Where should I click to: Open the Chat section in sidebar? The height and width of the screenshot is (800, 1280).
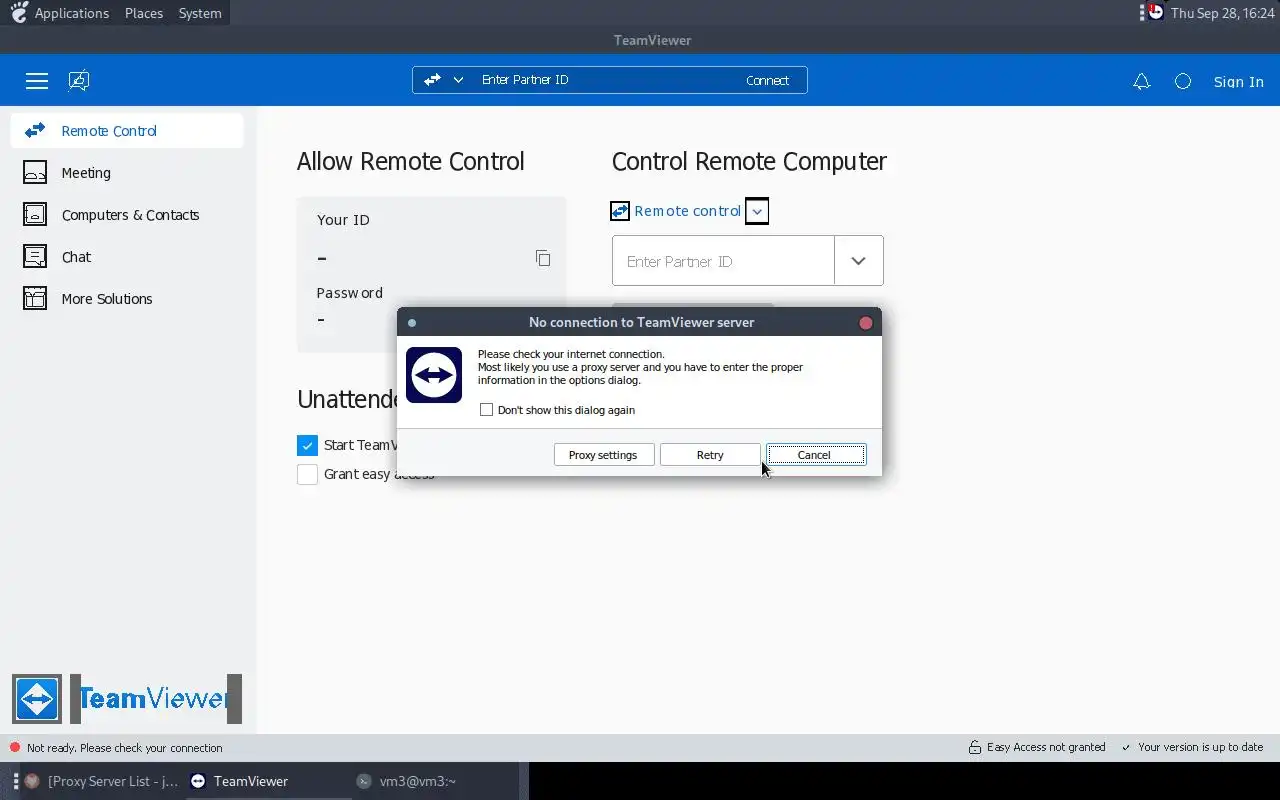coord(127,257)
